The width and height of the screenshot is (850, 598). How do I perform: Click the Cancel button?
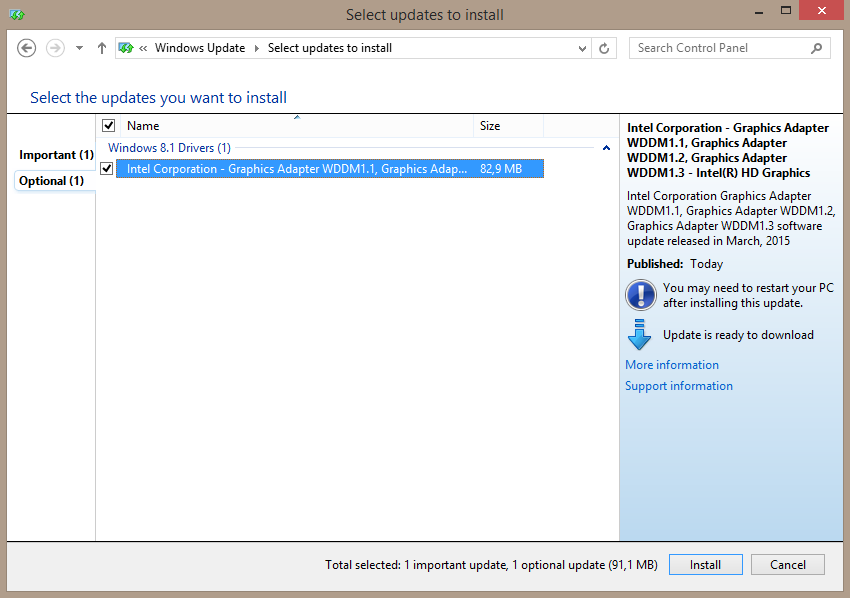click(x=788, y=564)
